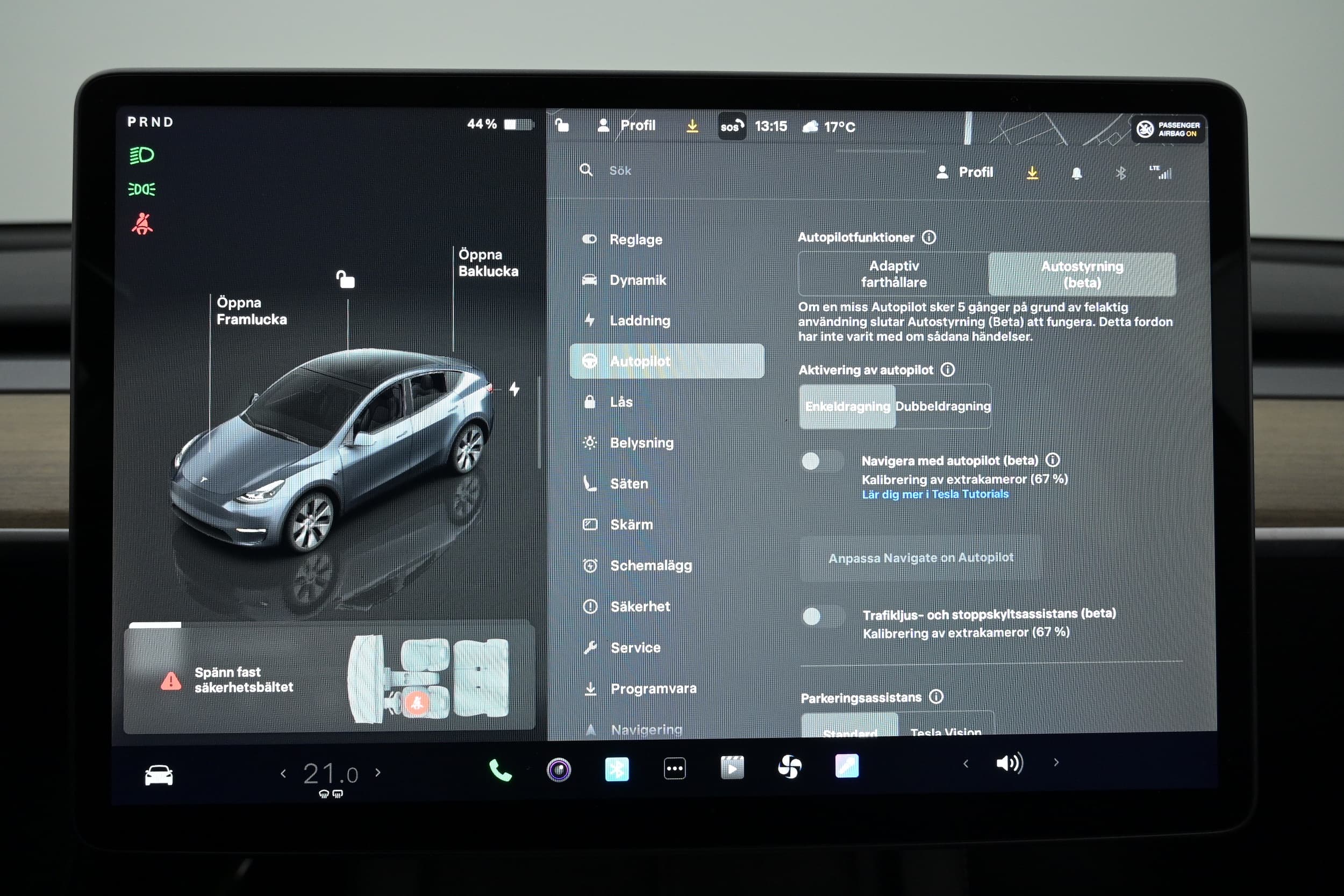This screenshot has height=896, width=1344.
Task: Open the sketchpad app icon in dock
Action: (846, 766)
